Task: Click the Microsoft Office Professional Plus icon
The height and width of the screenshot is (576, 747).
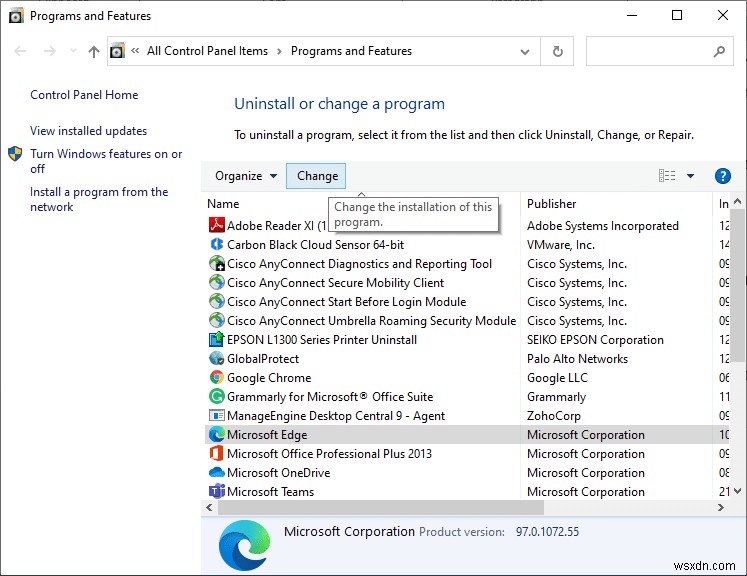Action: click(217, 454)
